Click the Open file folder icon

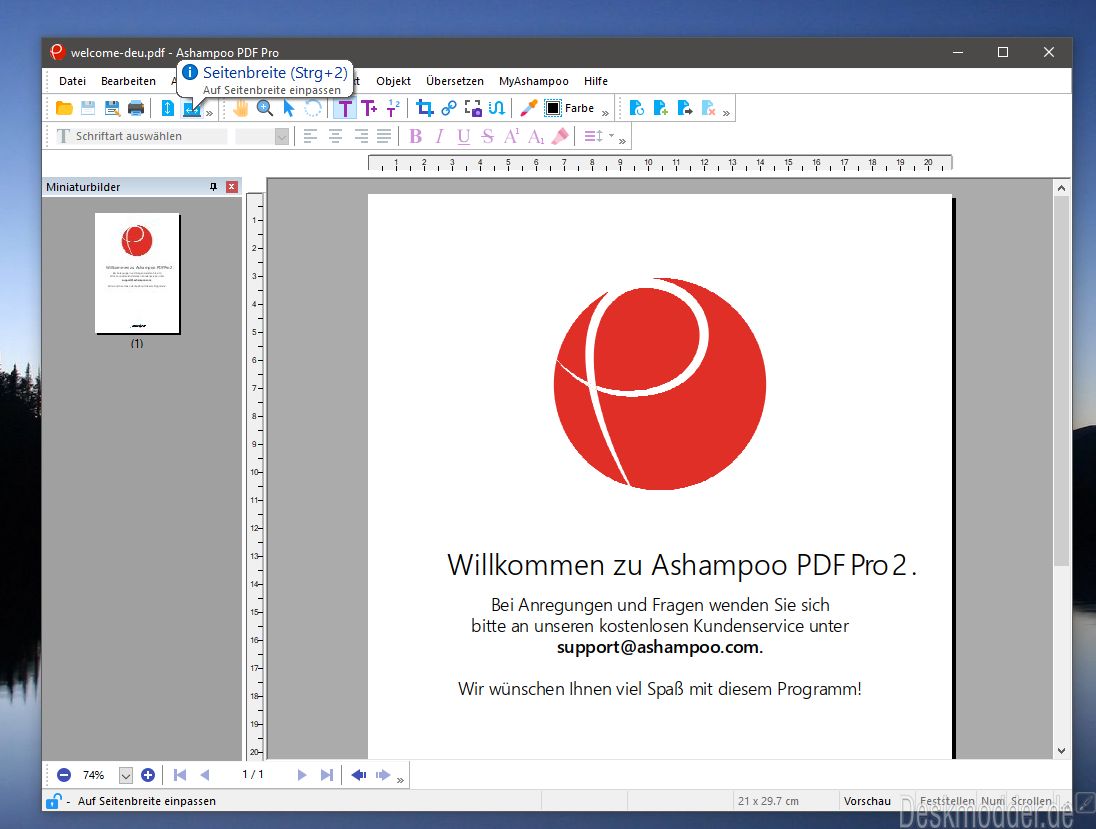pyautogui.click(x=64, y=108)
